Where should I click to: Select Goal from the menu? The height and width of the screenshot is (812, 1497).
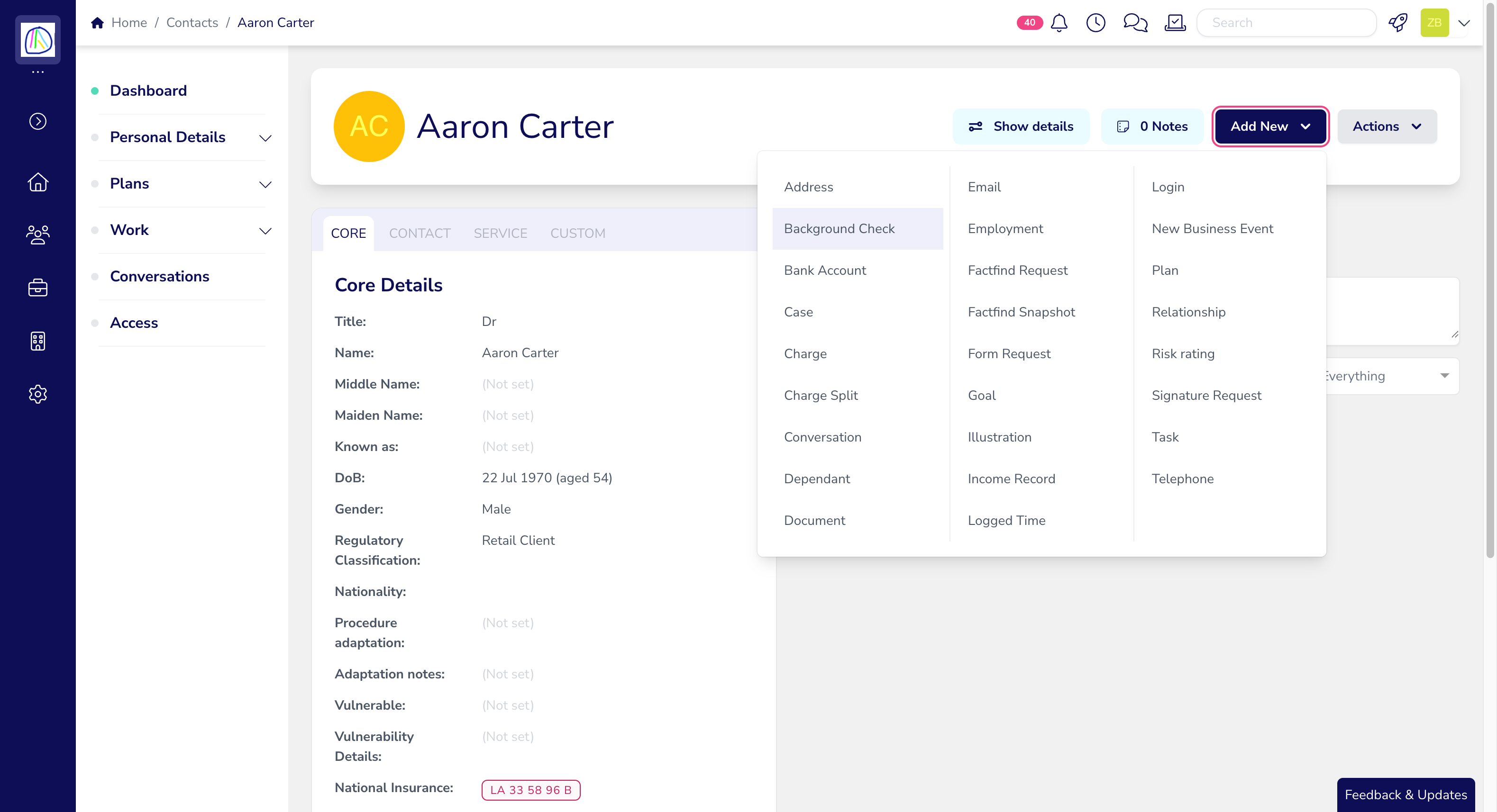tap(1041, 396)
